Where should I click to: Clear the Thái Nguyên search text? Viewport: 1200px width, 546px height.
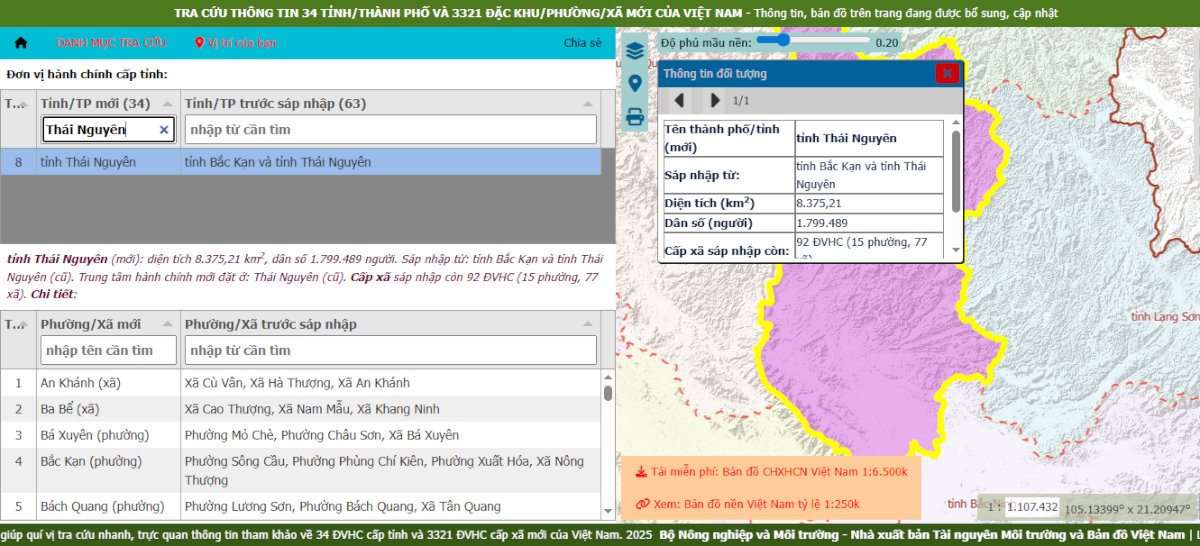click(164, 130)
